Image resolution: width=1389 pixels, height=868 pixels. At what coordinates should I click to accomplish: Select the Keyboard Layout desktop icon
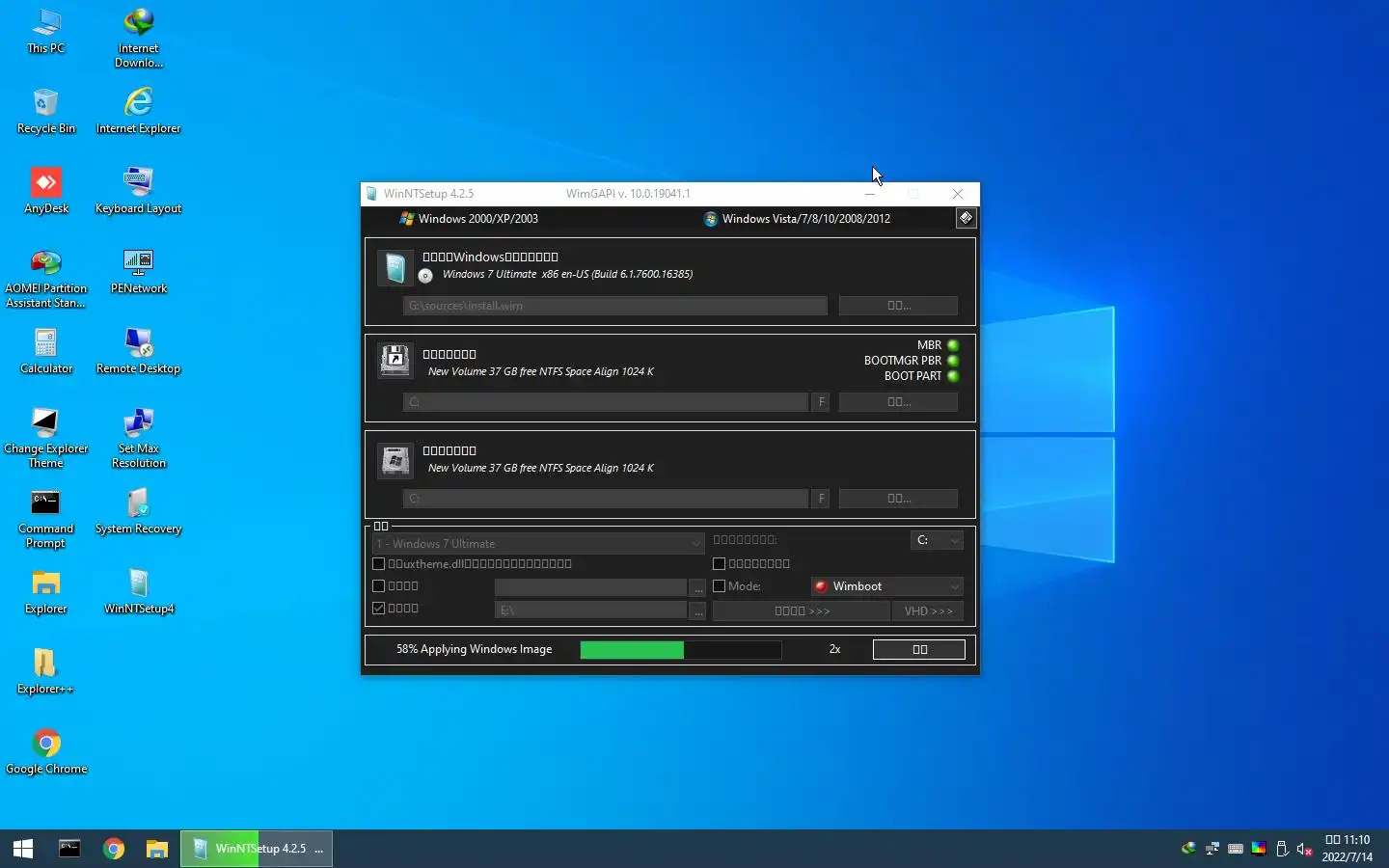click(x=138, y=191)
